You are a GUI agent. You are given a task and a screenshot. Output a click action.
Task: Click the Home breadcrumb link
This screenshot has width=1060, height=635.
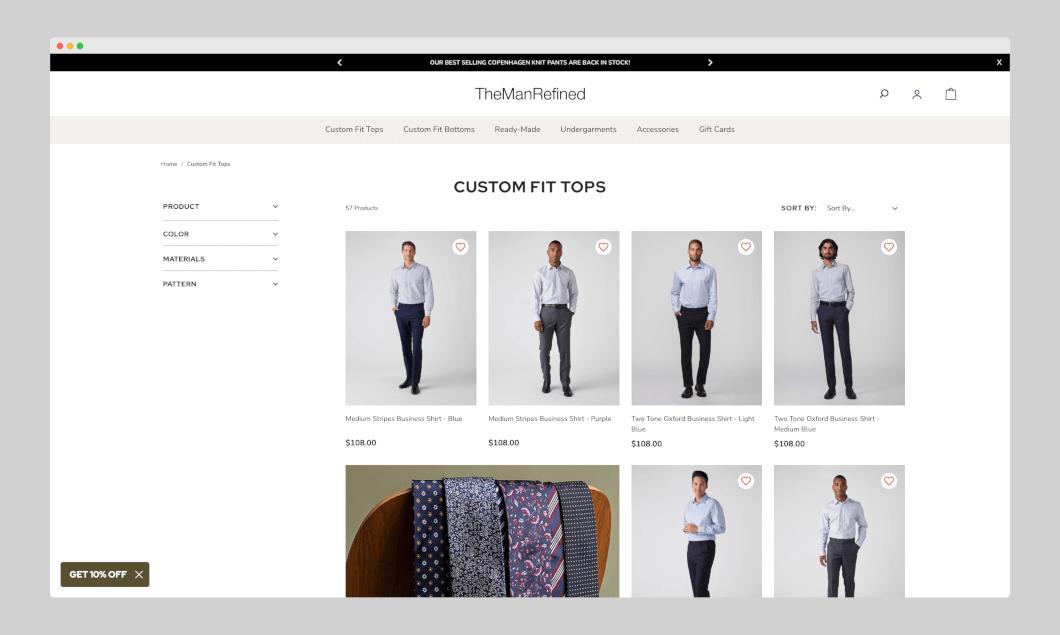[x=169, y=164]
